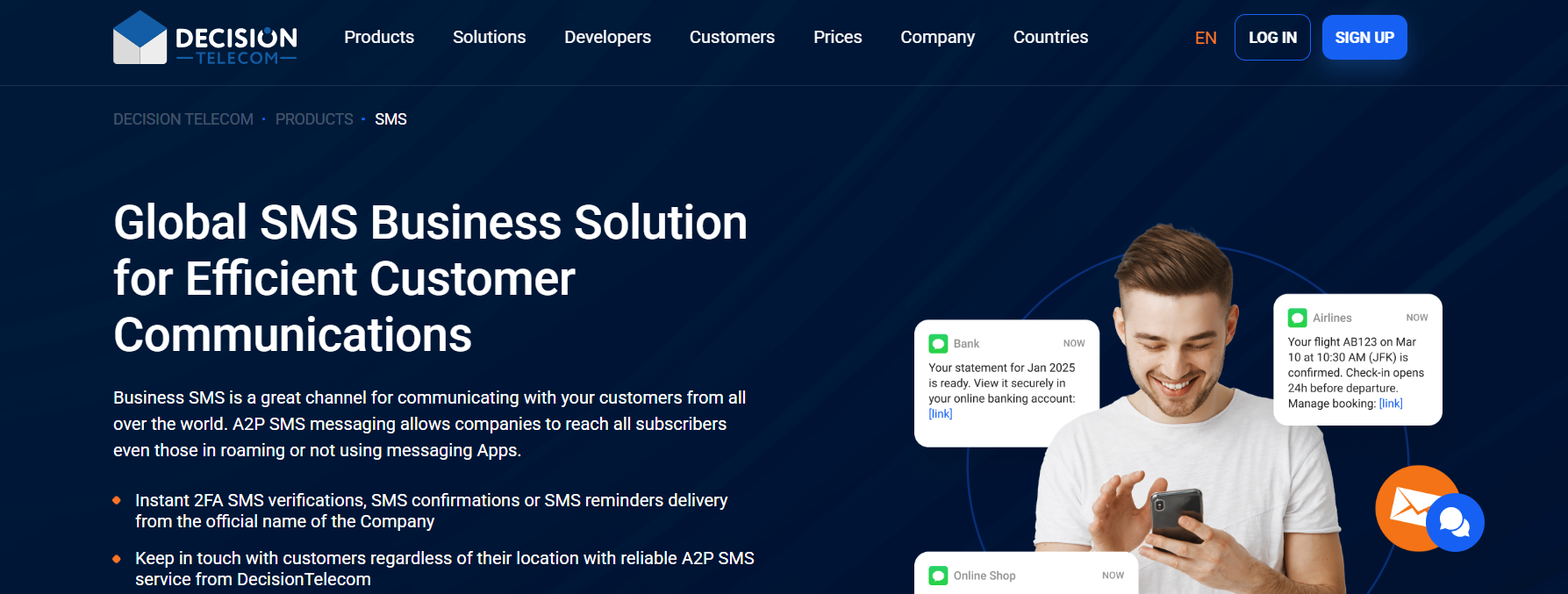
Task: Click the SIGN UP button
Action: click(1364, 38)
